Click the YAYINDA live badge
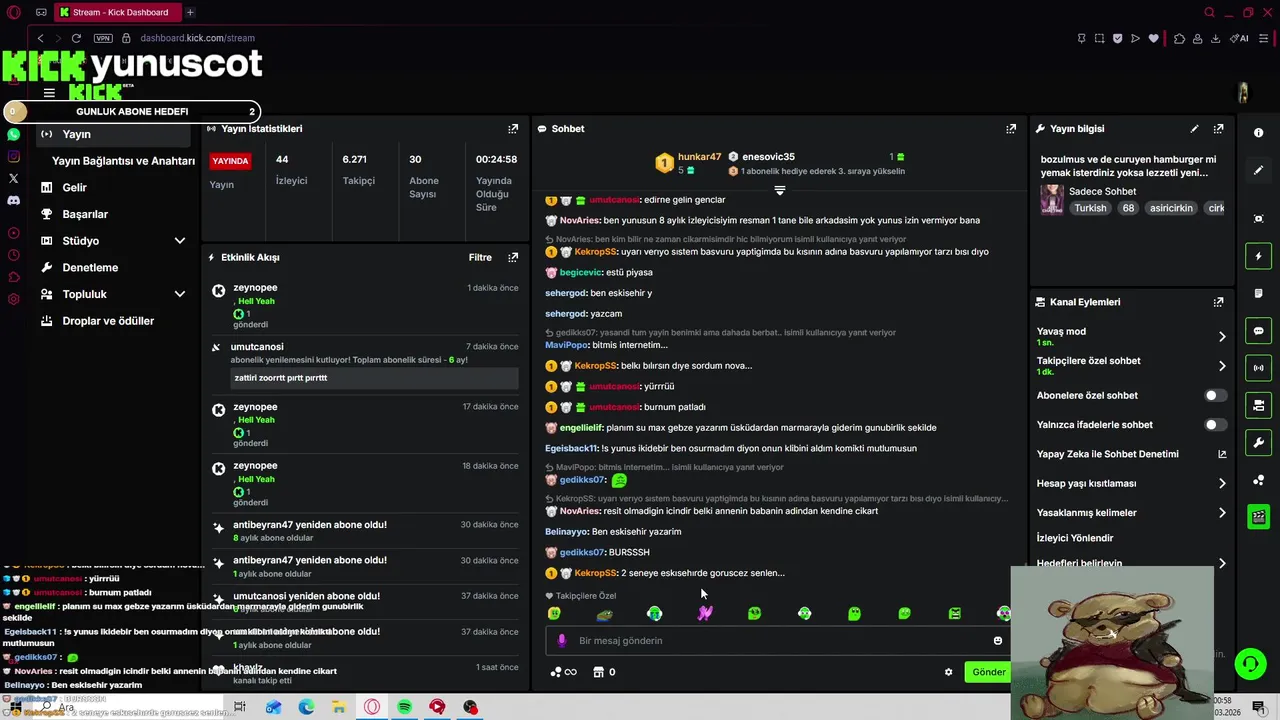 click(x=230, y=161)
